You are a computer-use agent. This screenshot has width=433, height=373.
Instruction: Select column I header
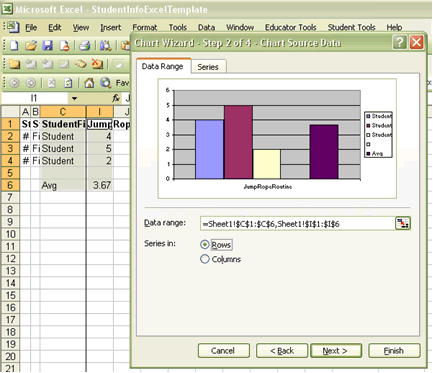(x=99, y=112)
